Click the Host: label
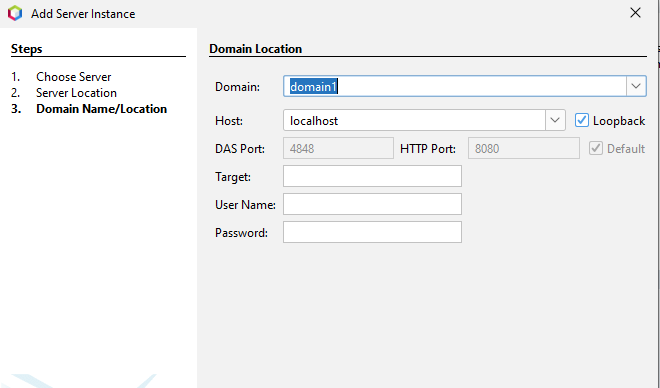The image size is (660, 388). coord(229,121)
